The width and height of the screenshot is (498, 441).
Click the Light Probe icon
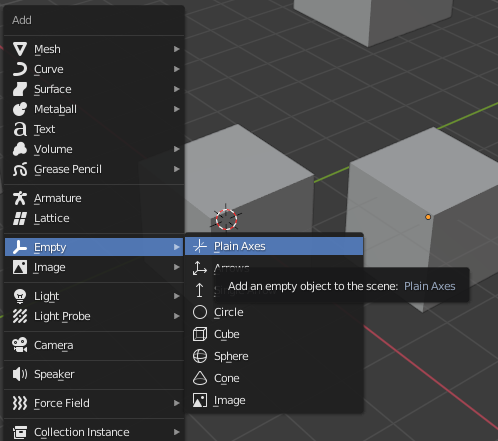tap(20, 316)
